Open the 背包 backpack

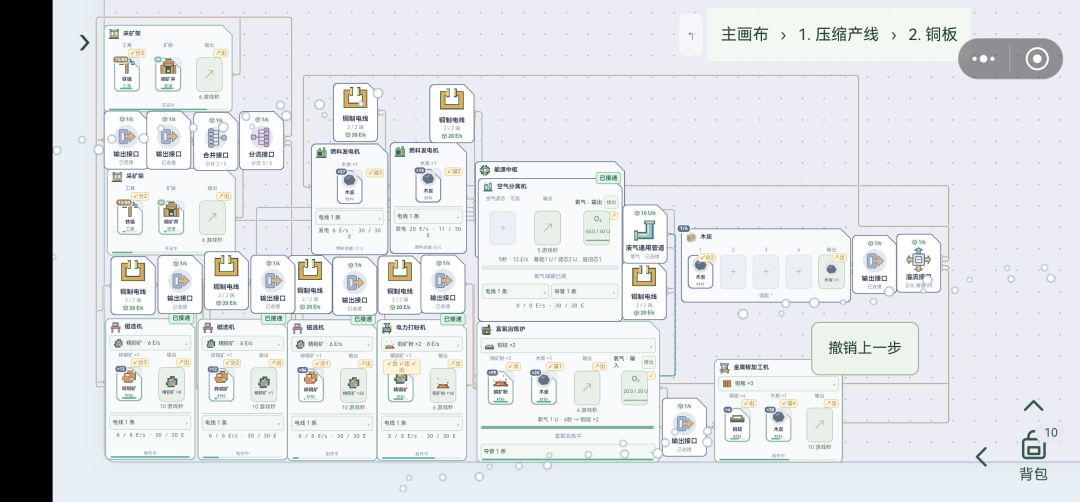click(x=1032, y=454)
